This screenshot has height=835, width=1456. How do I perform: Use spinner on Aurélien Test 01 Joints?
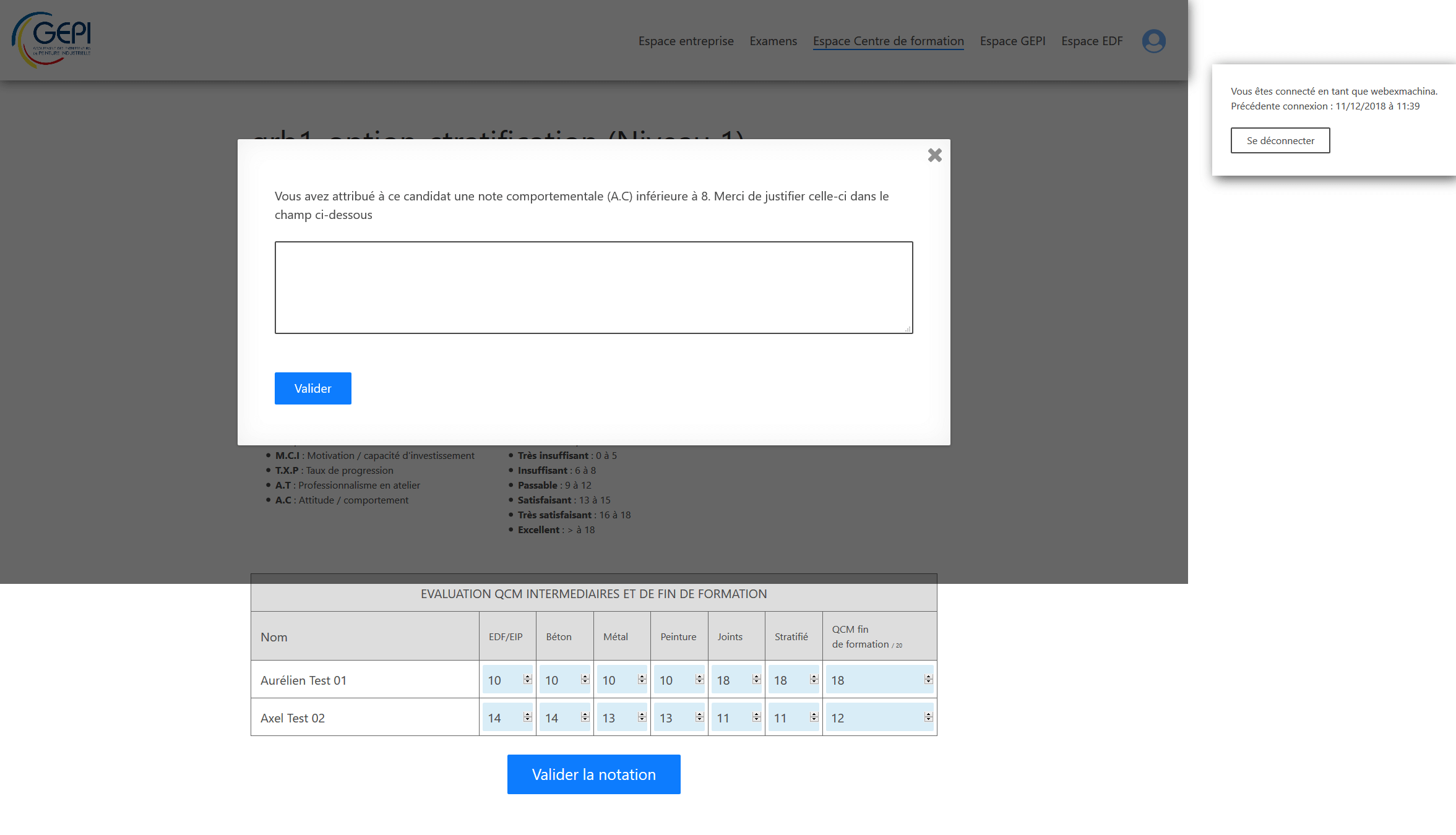[756, 679]
